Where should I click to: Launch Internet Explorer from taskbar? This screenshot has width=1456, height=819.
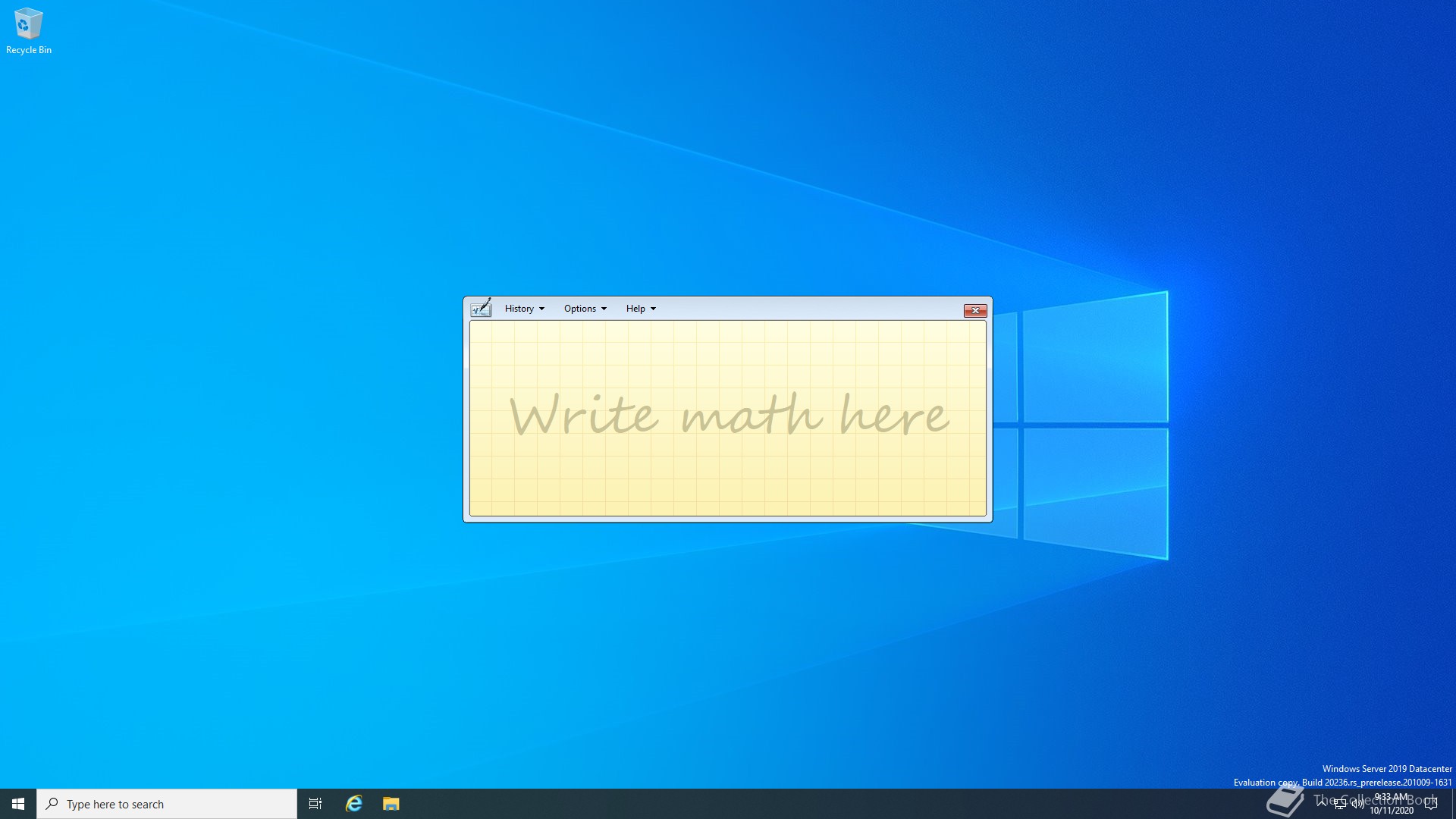[x=354, y=804]
